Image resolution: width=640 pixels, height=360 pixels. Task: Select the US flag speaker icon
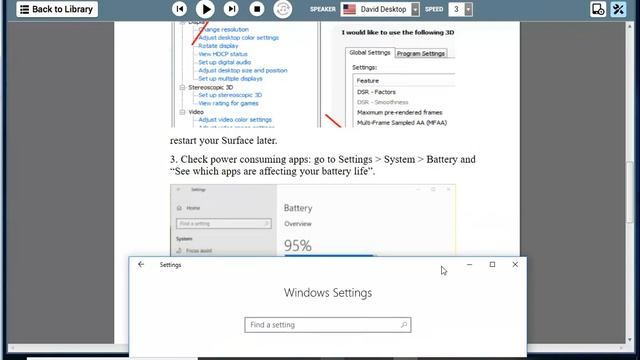[349, 9]
